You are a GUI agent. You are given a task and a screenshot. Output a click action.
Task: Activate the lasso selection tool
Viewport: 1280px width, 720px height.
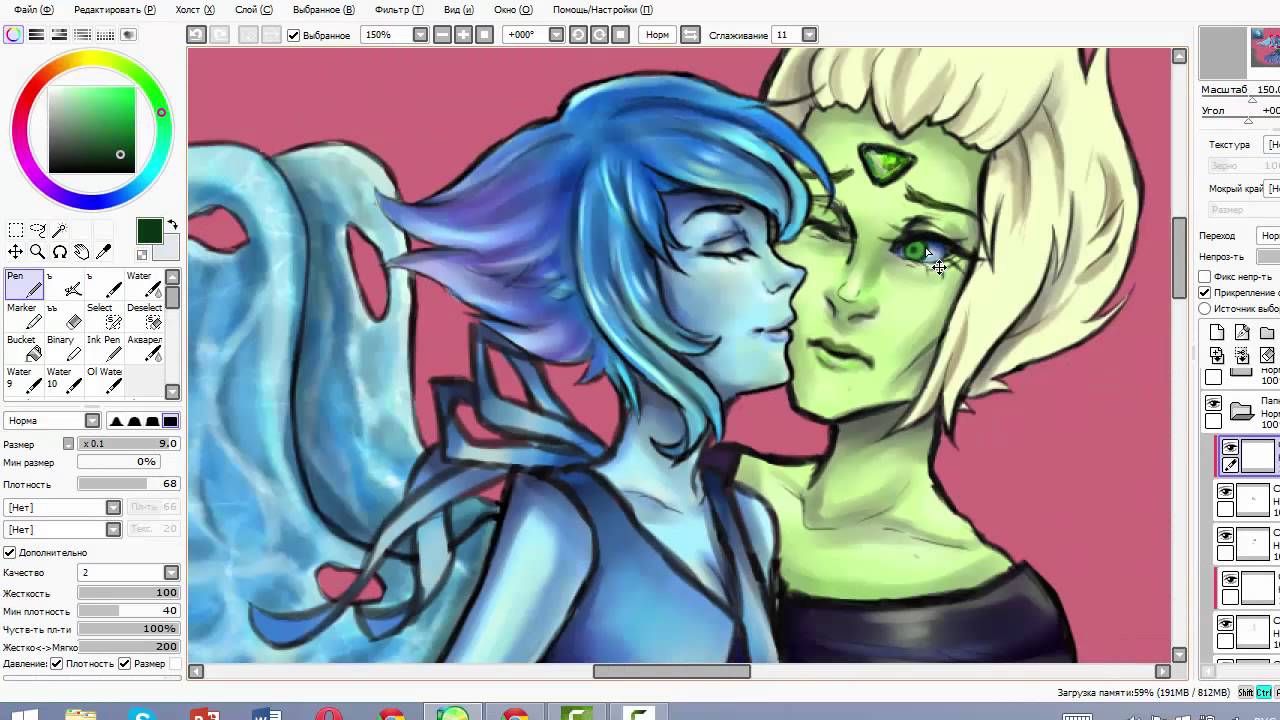point(37,230)
